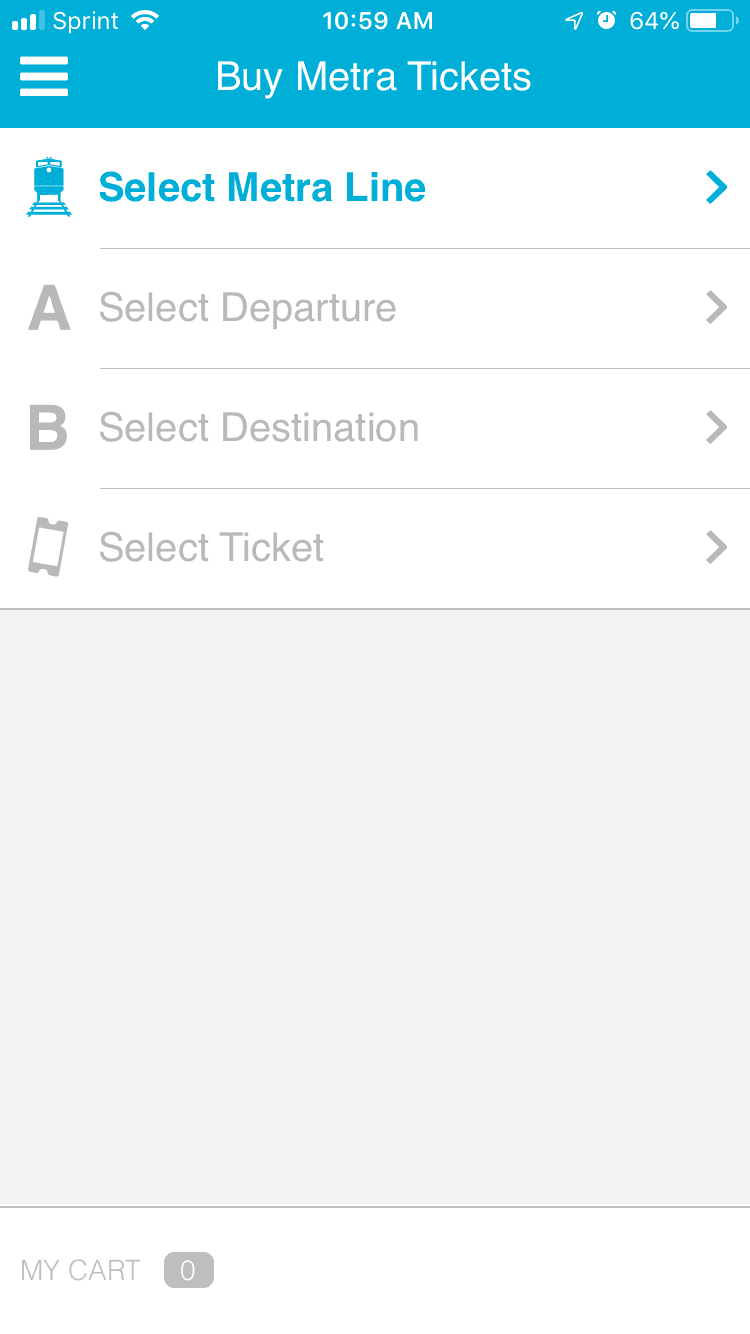Tap the letter B destination icon

point(48,428)
